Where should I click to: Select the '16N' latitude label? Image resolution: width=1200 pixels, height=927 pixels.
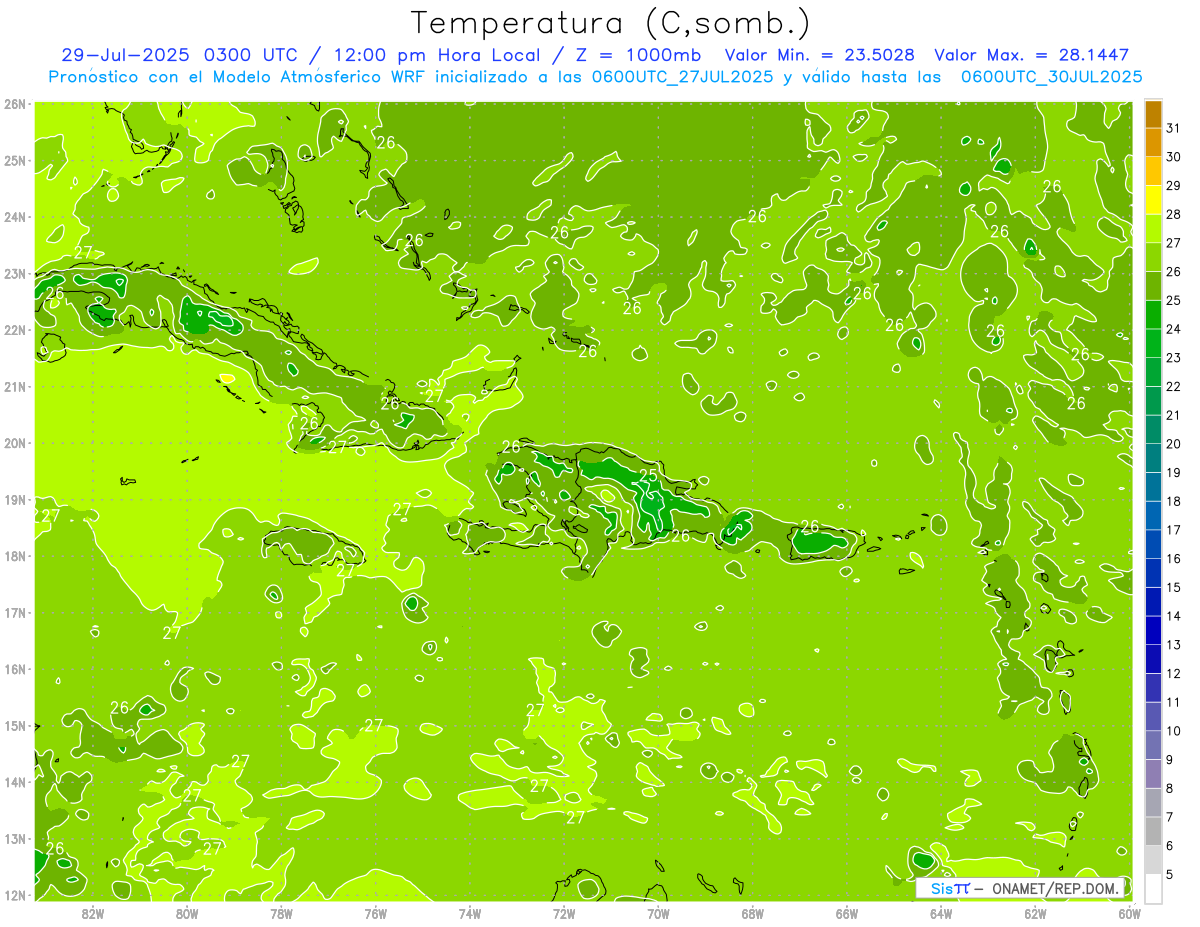click(x=15, y=669)
